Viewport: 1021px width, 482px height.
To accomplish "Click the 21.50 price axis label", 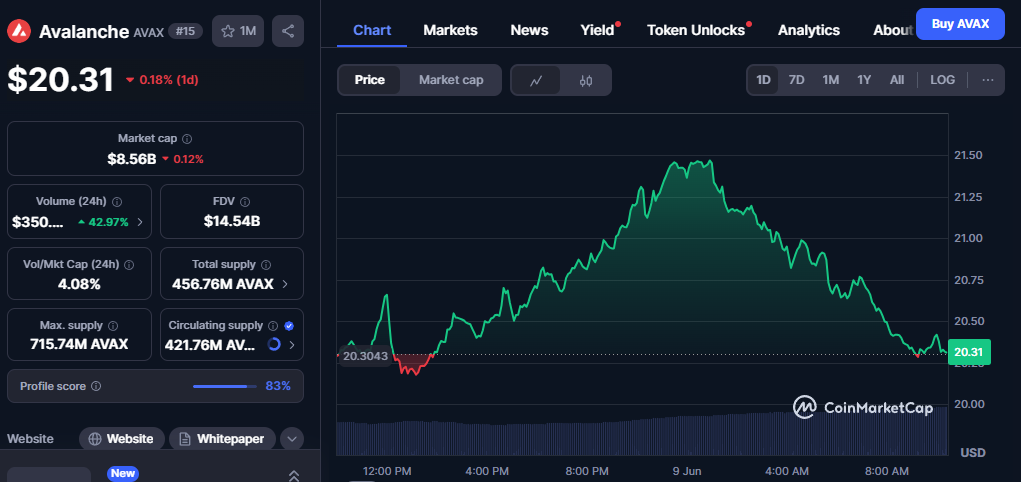I will (x=968, y=155).
